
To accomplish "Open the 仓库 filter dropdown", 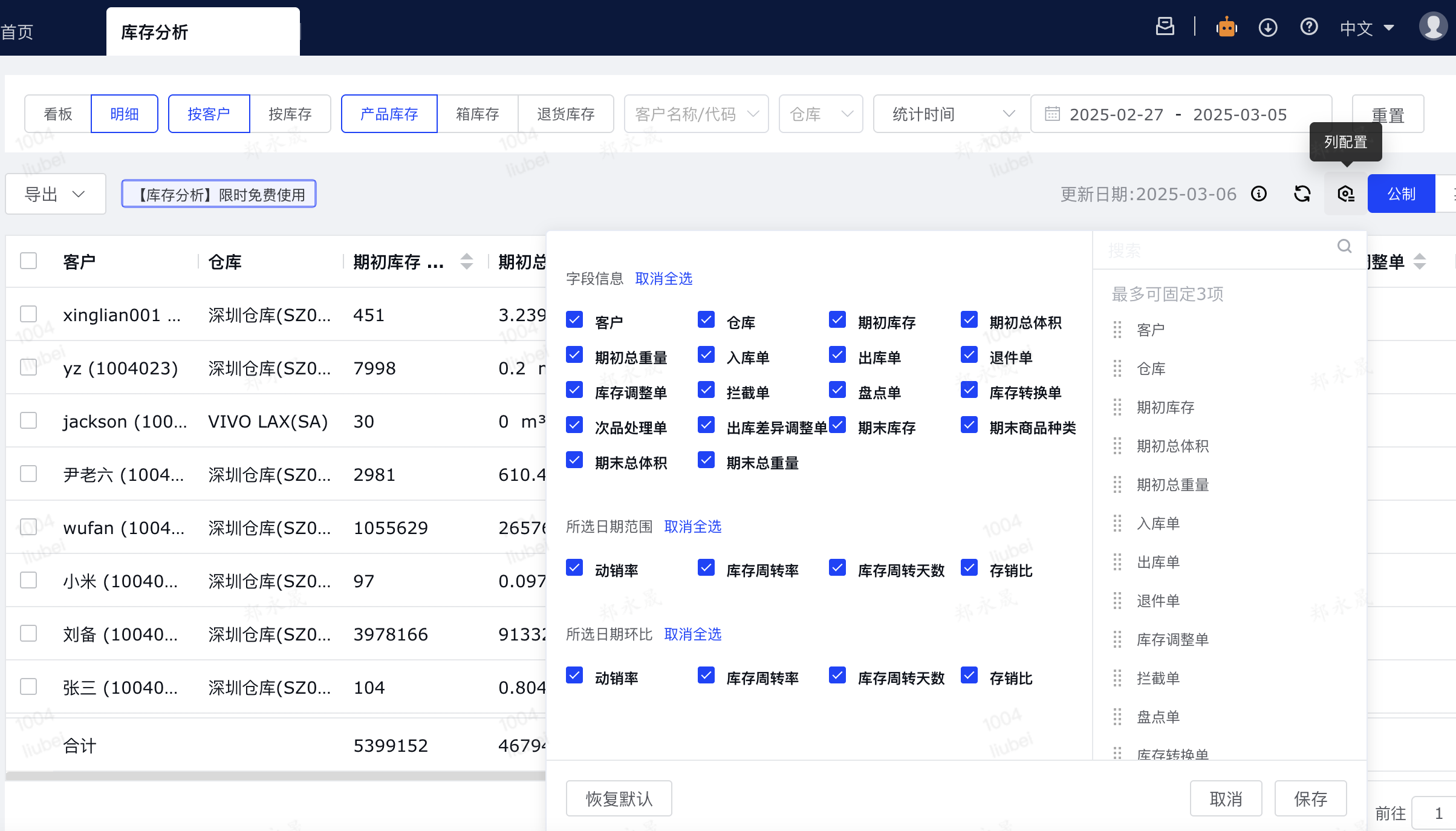I will [x=821, y=114].
